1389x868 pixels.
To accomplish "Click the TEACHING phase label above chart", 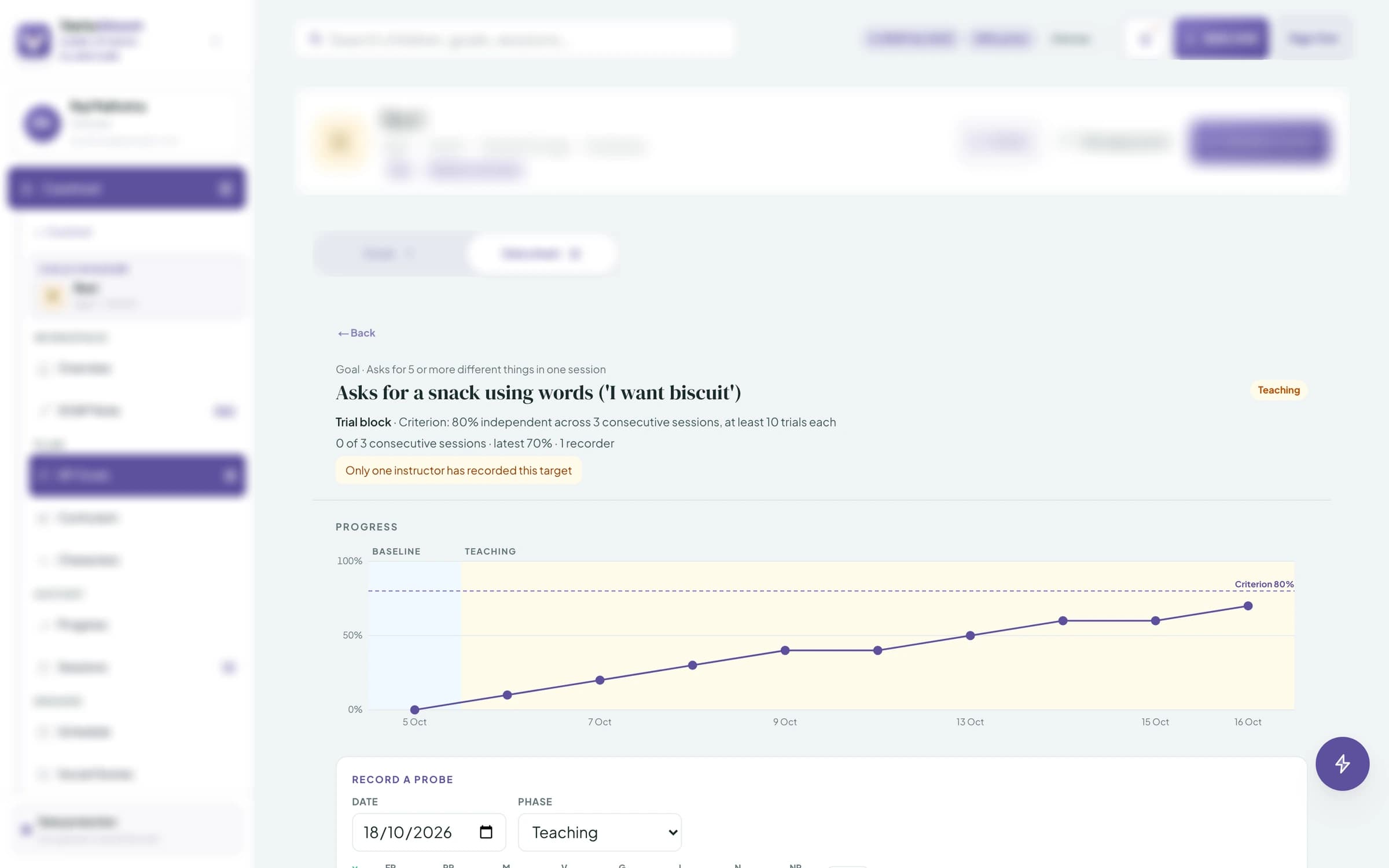I will [490, 551].
